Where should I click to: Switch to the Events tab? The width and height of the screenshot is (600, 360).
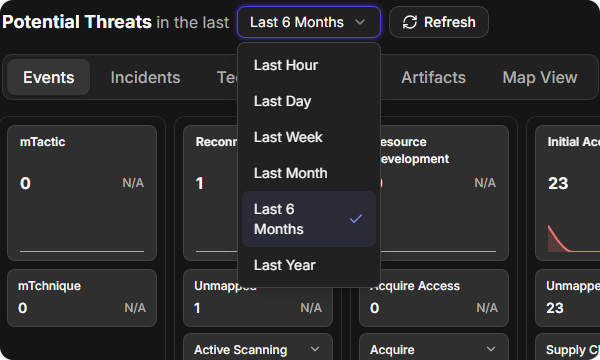[x=49, y=77]
